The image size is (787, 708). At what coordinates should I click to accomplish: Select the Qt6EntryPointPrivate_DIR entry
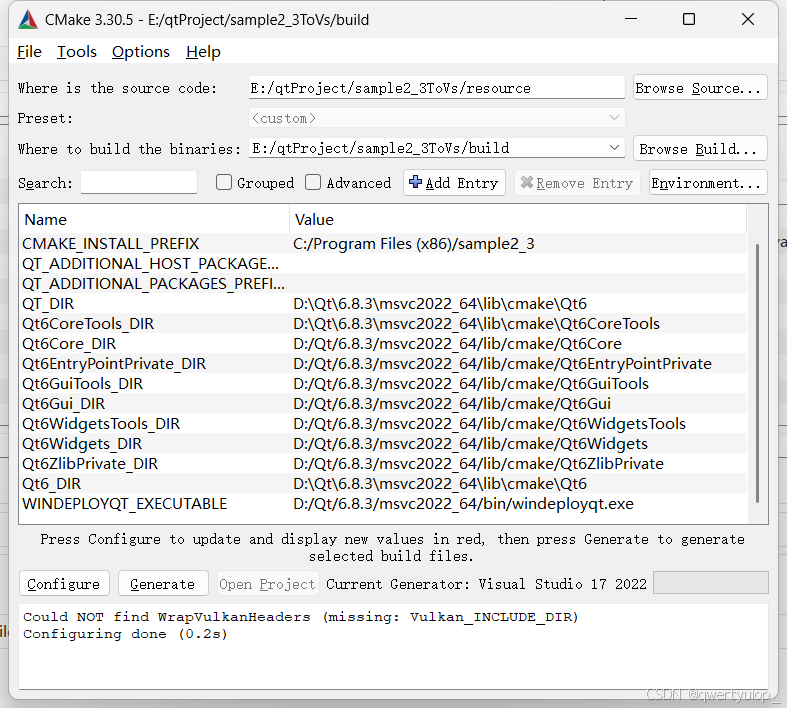[114, 364]
